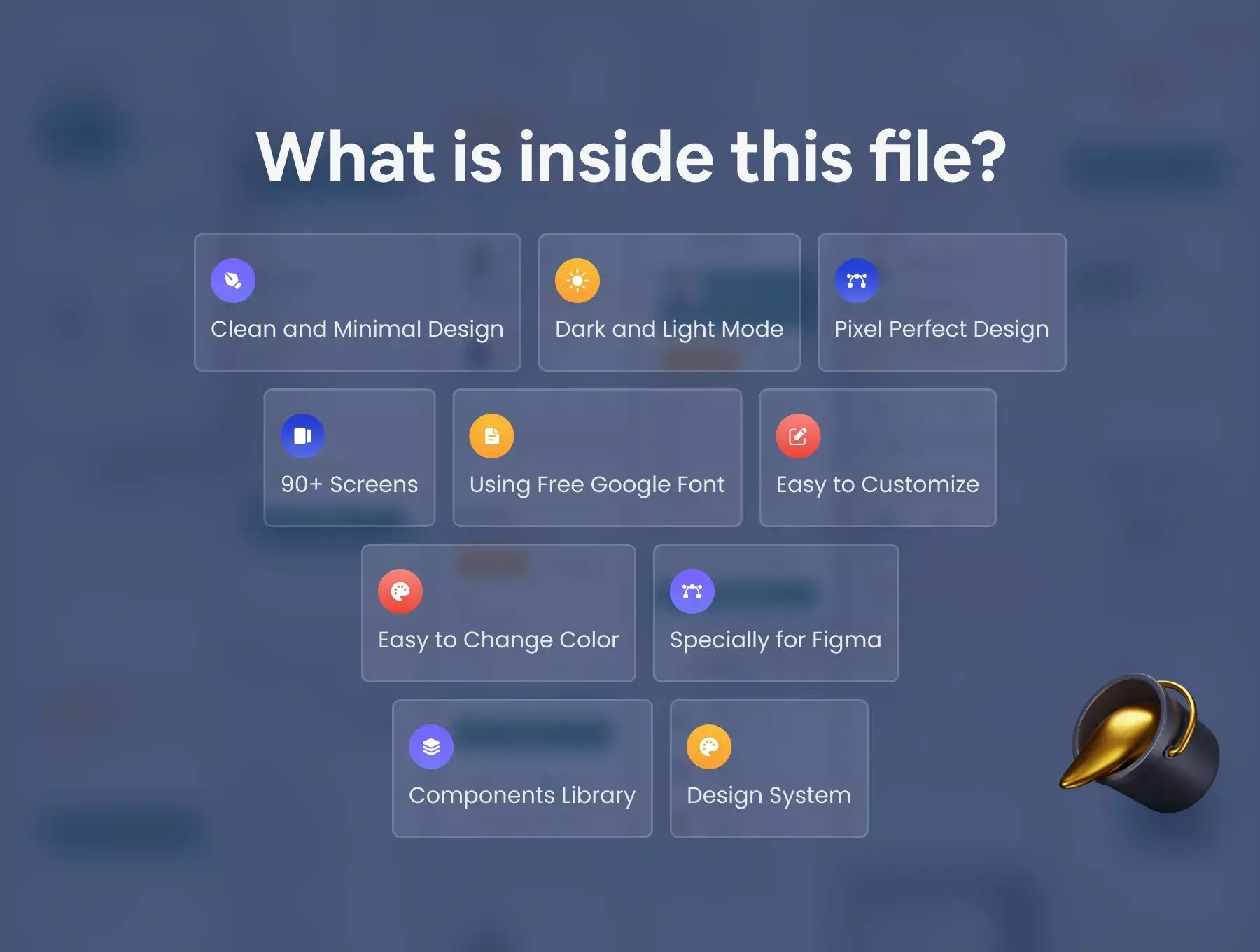Image resolution: width=1260 pixels, height=952 pixels.
Task: Click the sun icon above Dark and Light Mode
Action: click(x=577, y=281)
